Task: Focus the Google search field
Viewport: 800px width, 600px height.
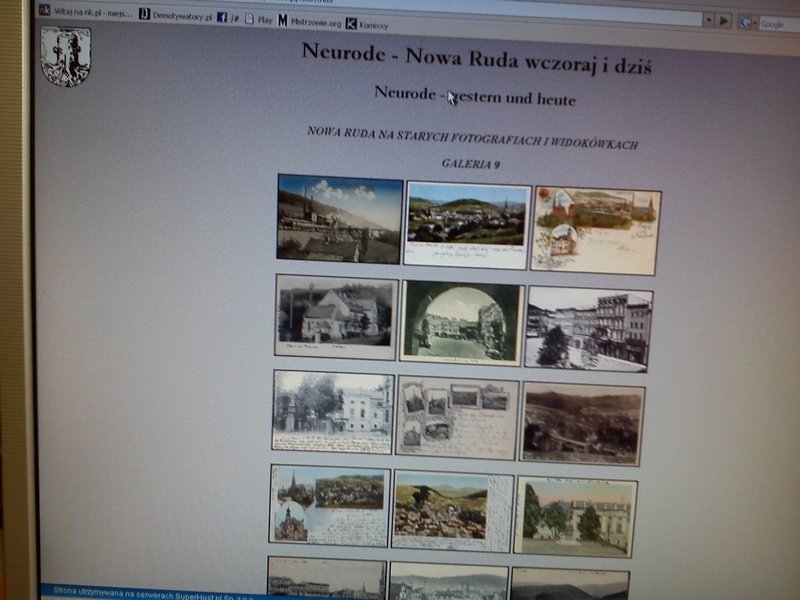Action: [x=779, y=24]
